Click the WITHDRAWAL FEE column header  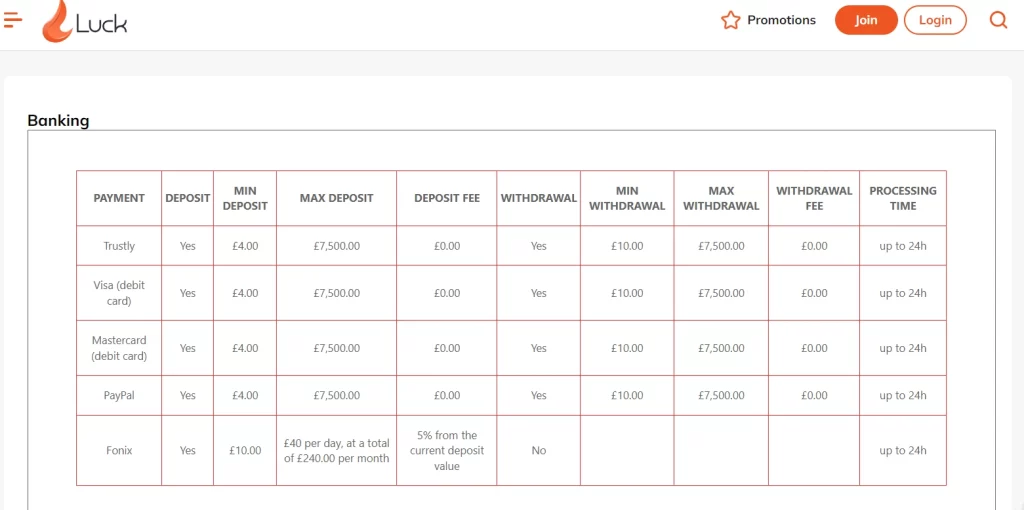pyautogui.click(x=814, y=199)
